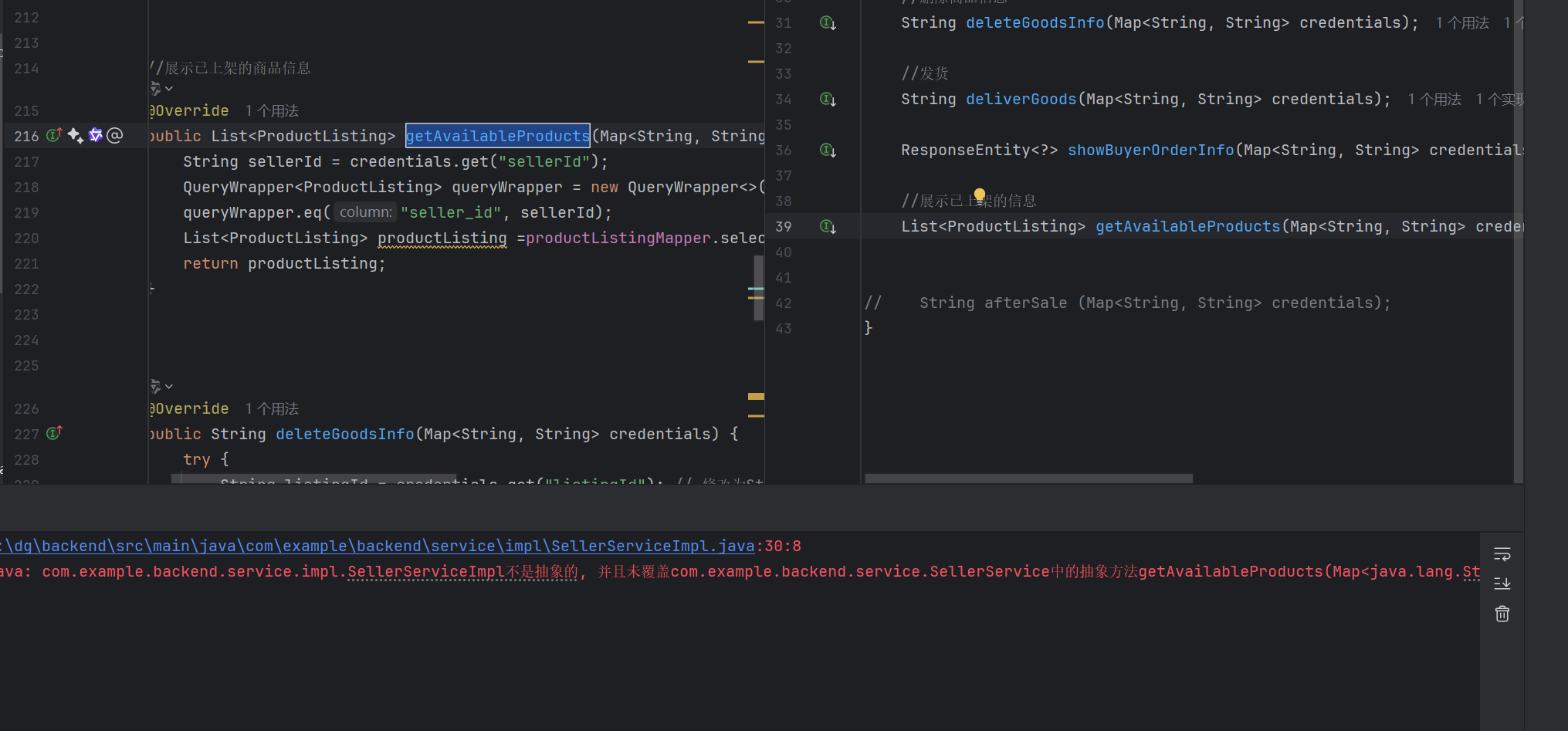Expand the inlay dropdown above line 226
The width and height of the screenshot is (1568, 731).
161,386
